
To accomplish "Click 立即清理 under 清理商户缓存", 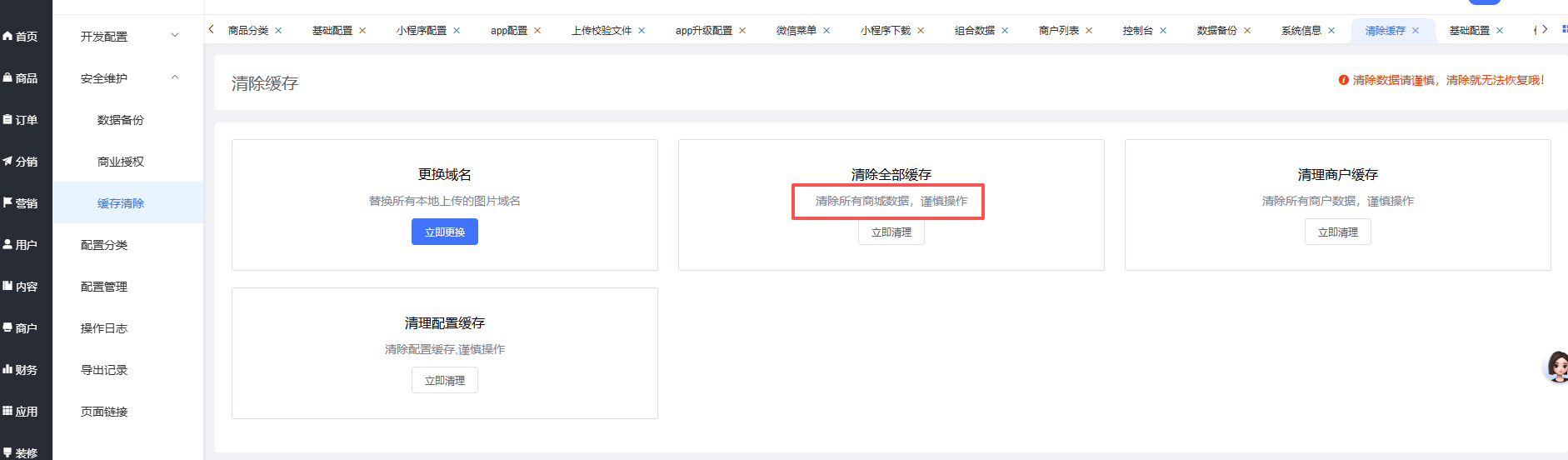I will pos(1338,232).
